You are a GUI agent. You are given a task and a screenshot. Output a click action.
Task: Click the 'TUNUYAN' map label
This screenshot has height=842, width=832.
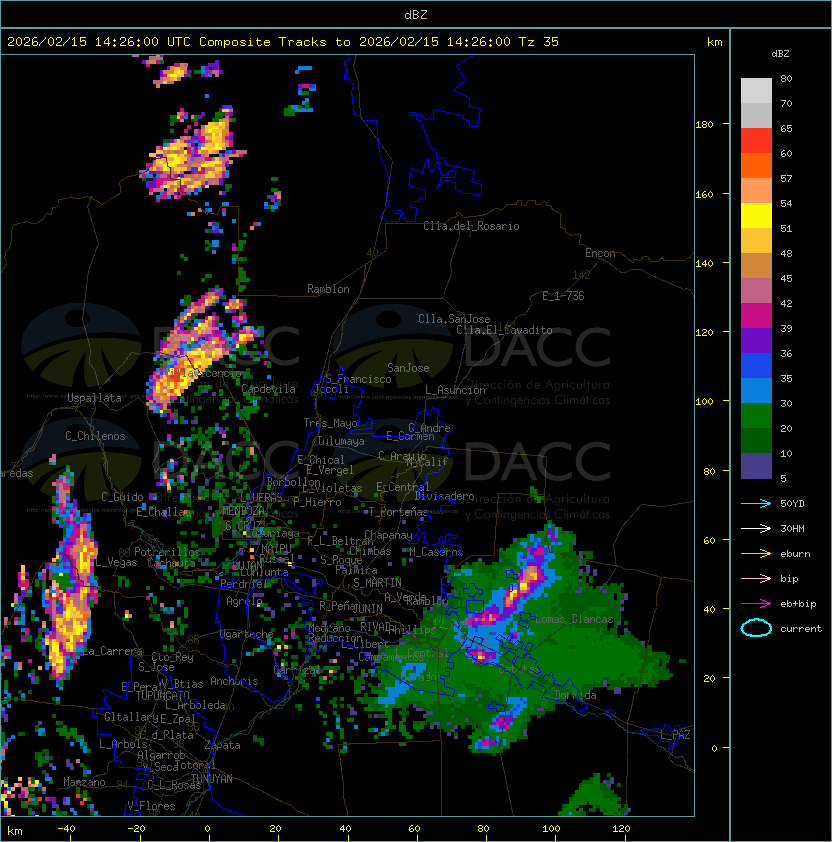[x=211, y=779]
